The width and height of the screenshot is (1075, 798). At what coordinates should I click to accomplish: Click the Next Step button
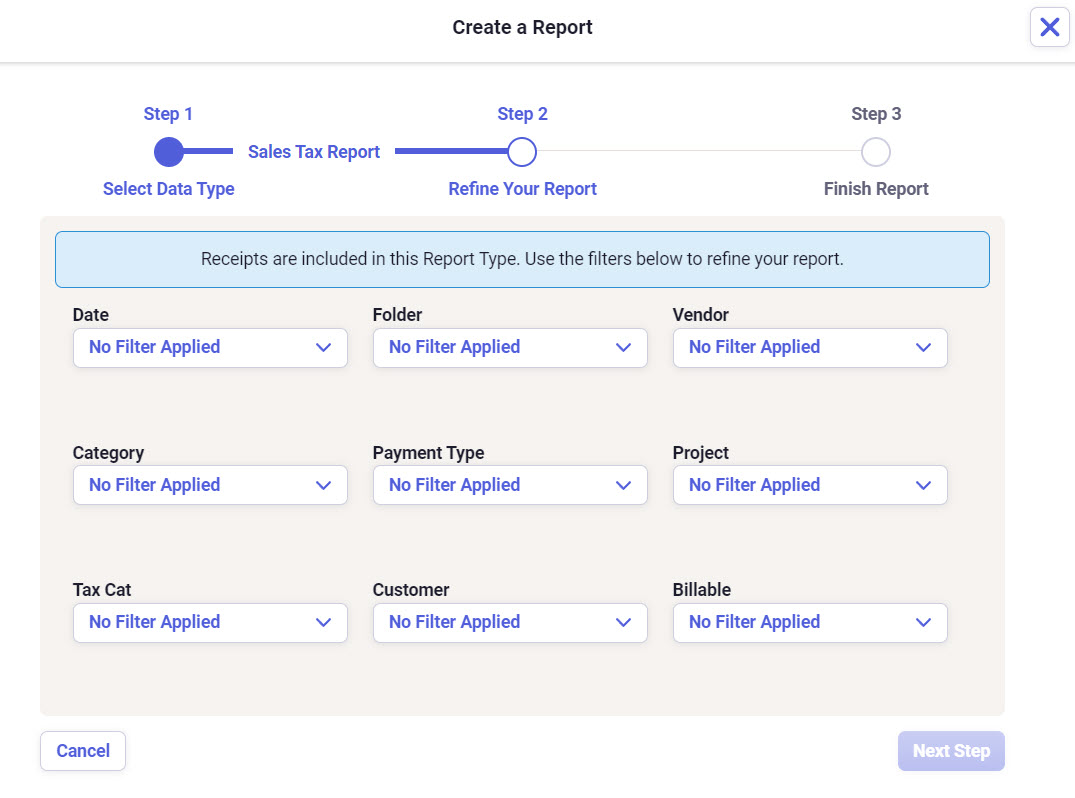click(x=951, y=750)
